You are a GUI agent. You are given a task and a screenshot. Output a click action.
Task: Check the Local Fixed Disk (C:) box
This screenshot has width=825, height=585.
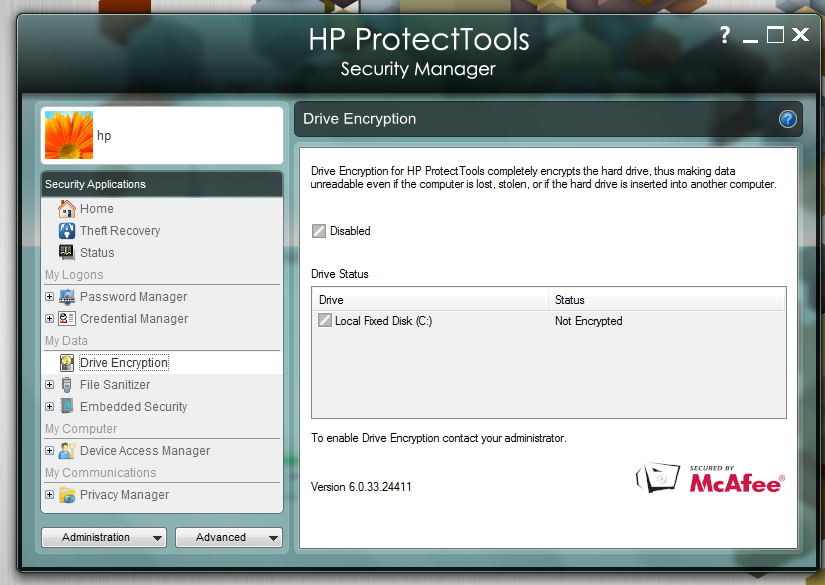[x=325, y=320]
